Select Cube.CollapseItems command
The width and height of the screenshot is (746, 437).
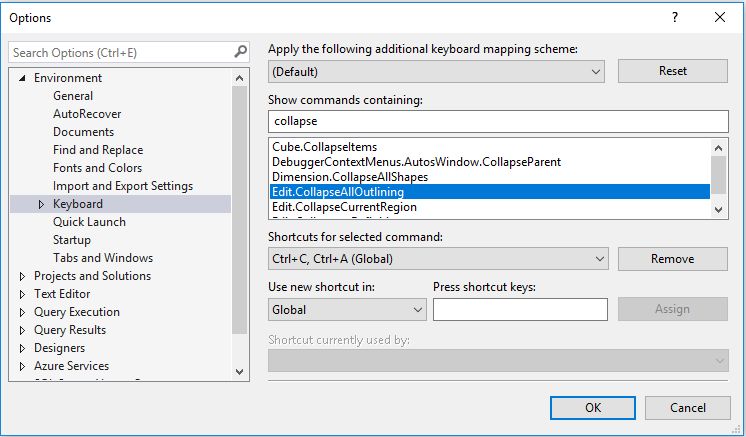coord(324,147)
